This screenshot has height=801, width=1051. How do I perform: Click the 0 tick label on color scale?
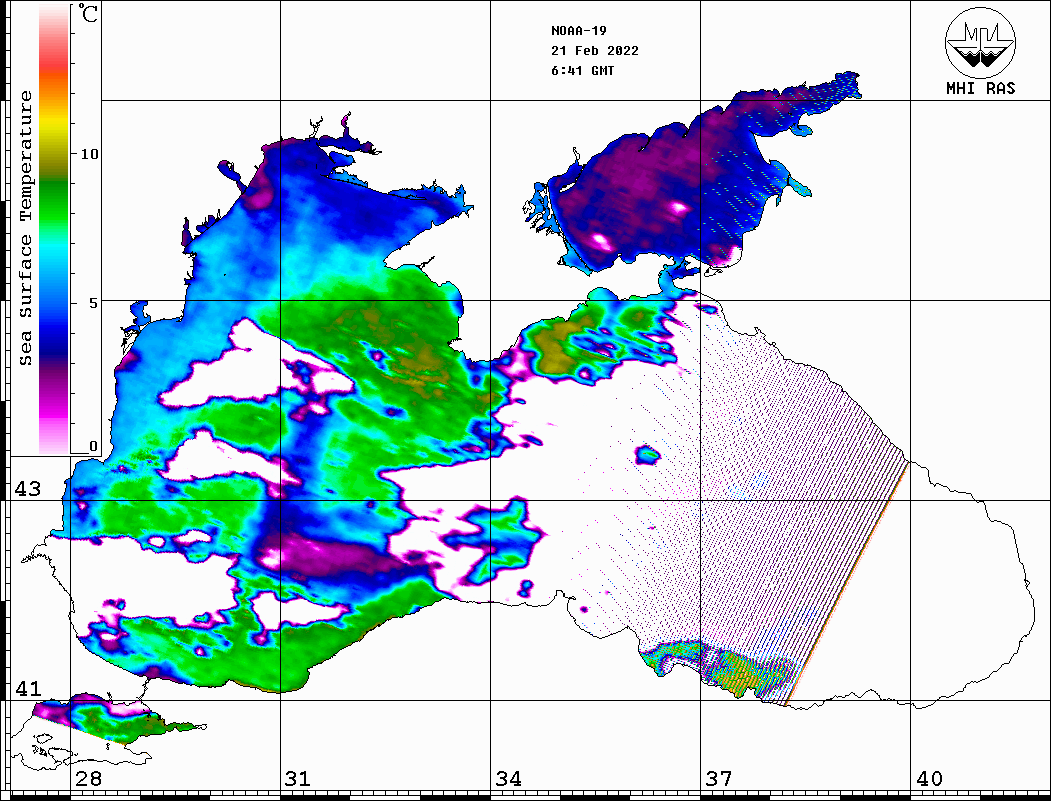93,446
